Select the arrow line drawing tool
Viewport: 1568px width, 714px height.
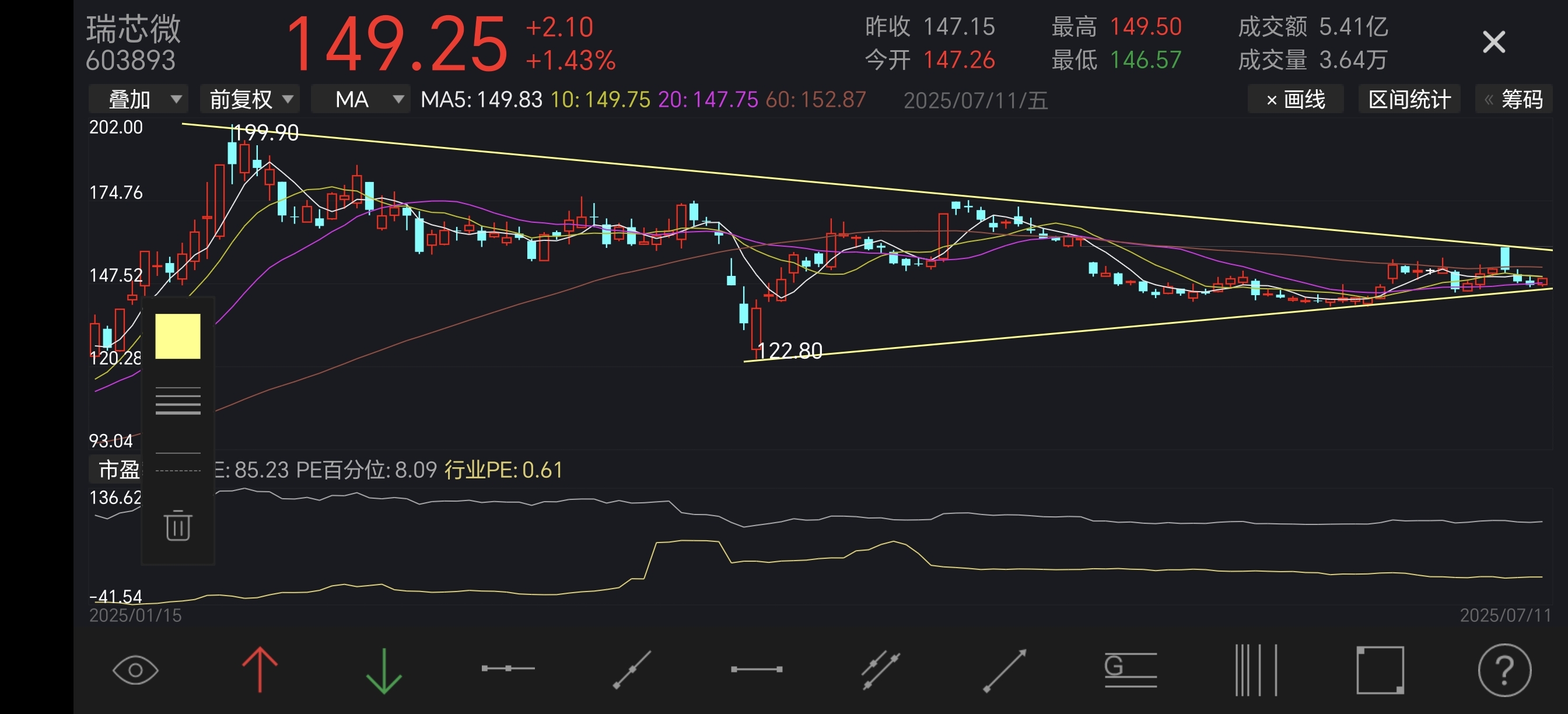click(x=1005, y=670)
